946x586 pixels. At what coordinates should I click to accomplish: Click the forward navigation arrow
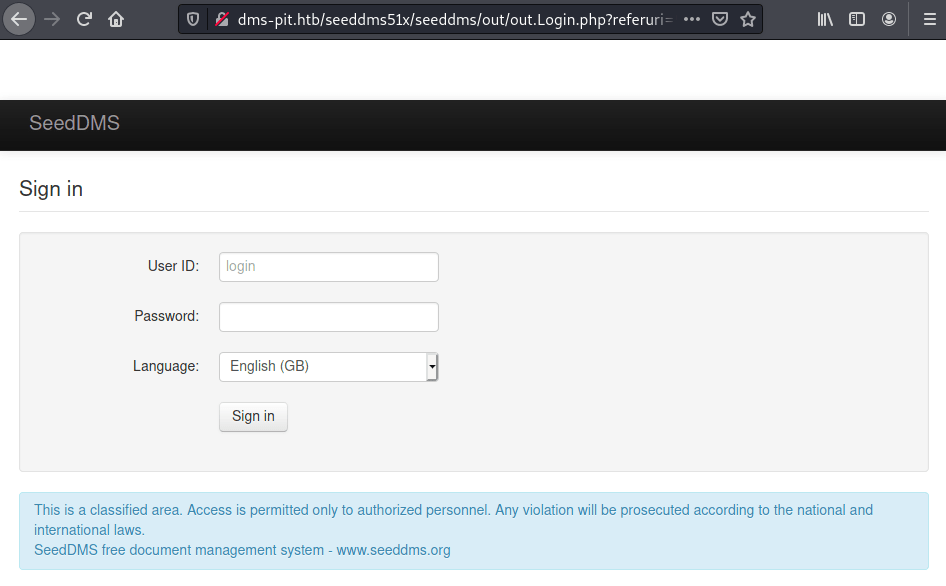52,19
